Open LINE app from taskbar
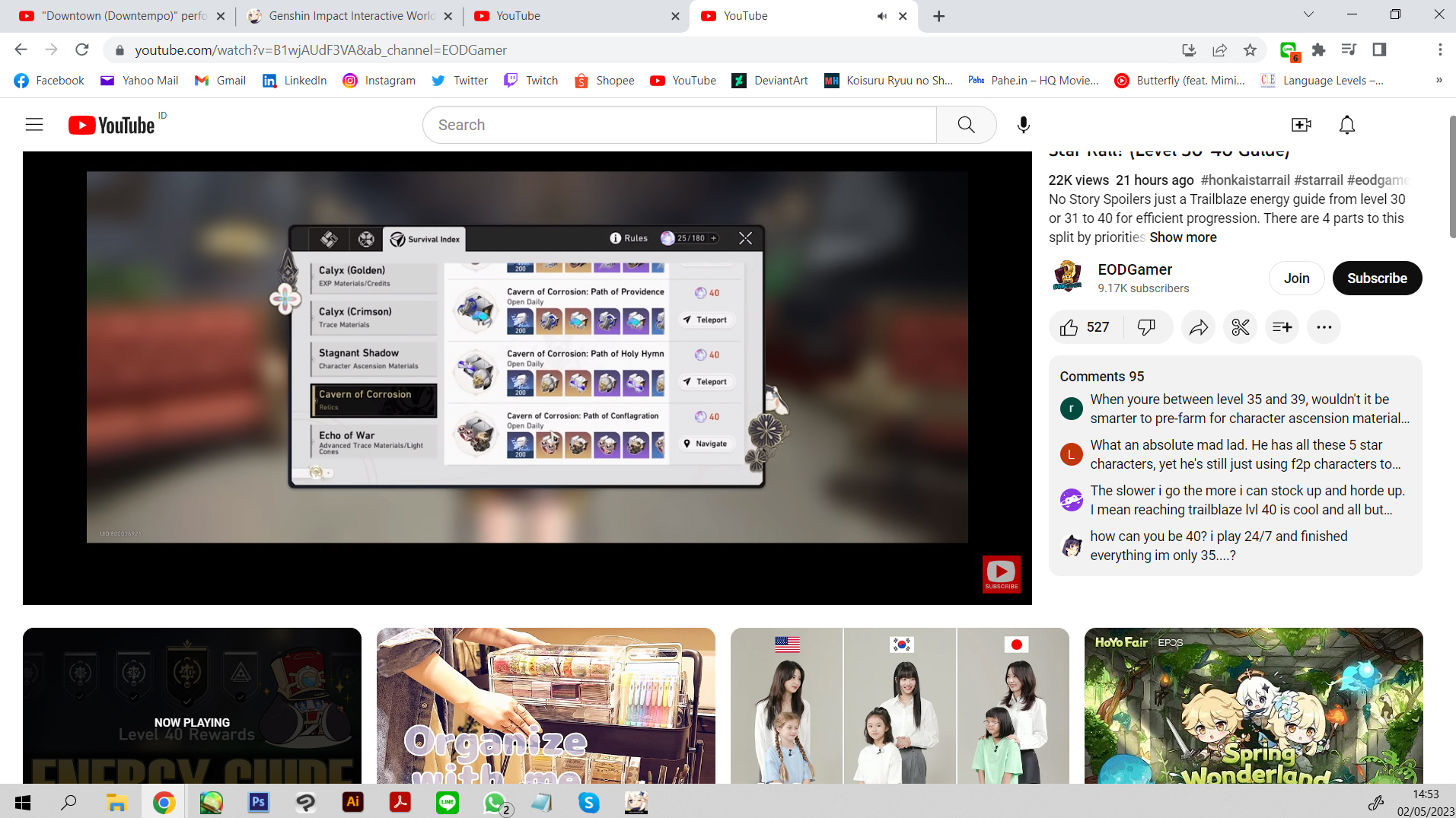 448,802
